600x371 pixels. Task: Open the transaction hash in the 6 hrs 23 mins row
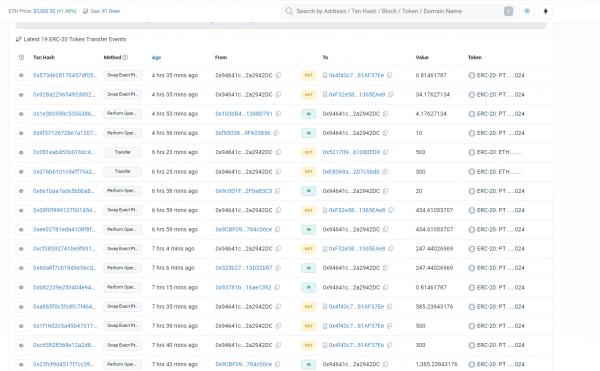coord(64,152)
